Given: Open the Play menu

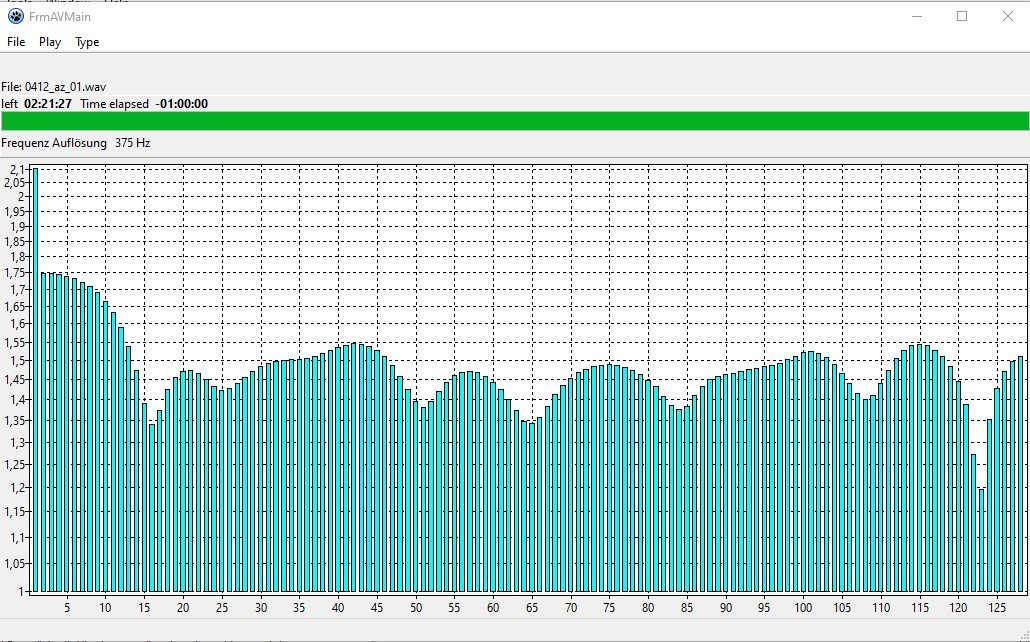Looking at the screenshot, I should [50, 42].
